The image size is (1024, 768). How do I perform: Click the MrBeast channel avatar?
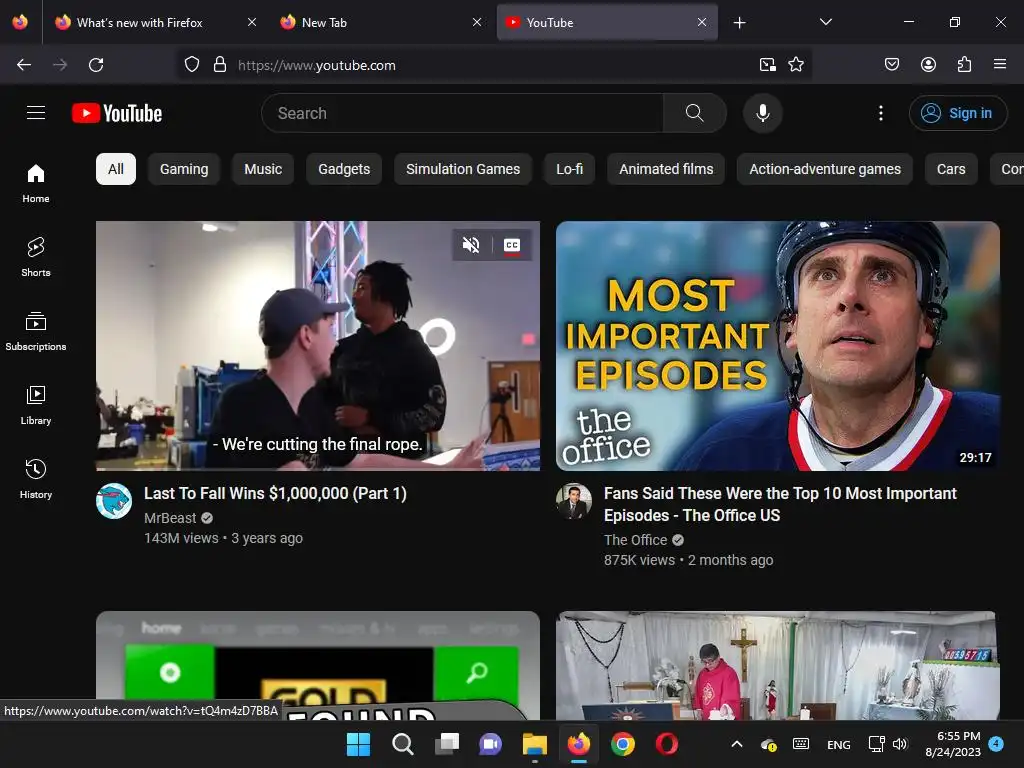click(114, 501)
